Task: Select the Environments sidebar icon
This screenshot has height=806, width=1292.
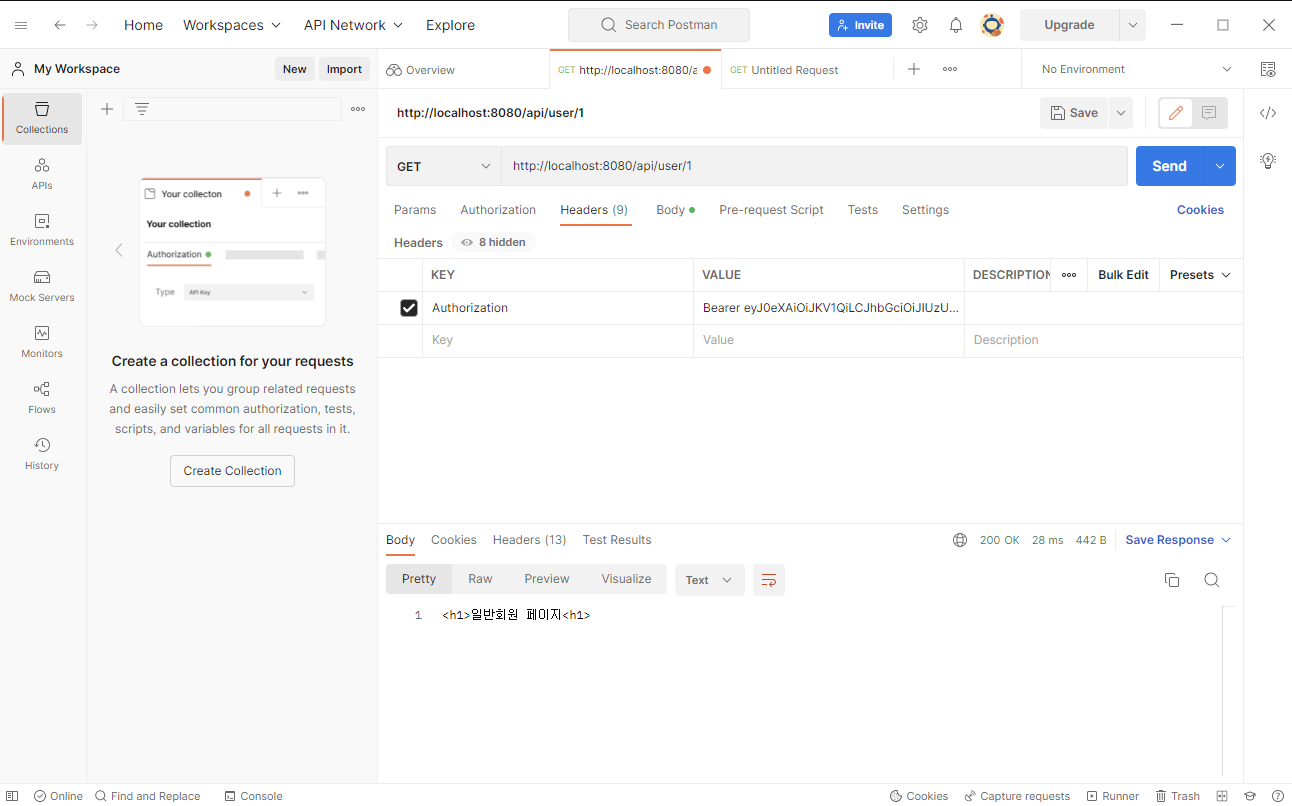Action: pyautogui.click(x=41, y=232)
